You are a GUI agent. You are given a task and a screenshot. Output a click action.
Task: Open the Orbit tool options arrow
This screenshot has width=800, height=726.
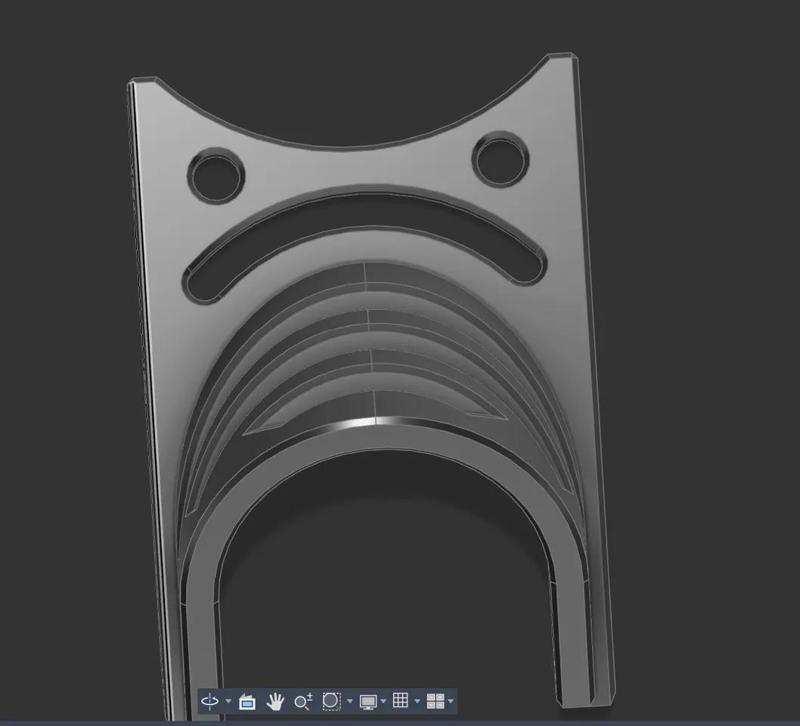coord(228,702)
